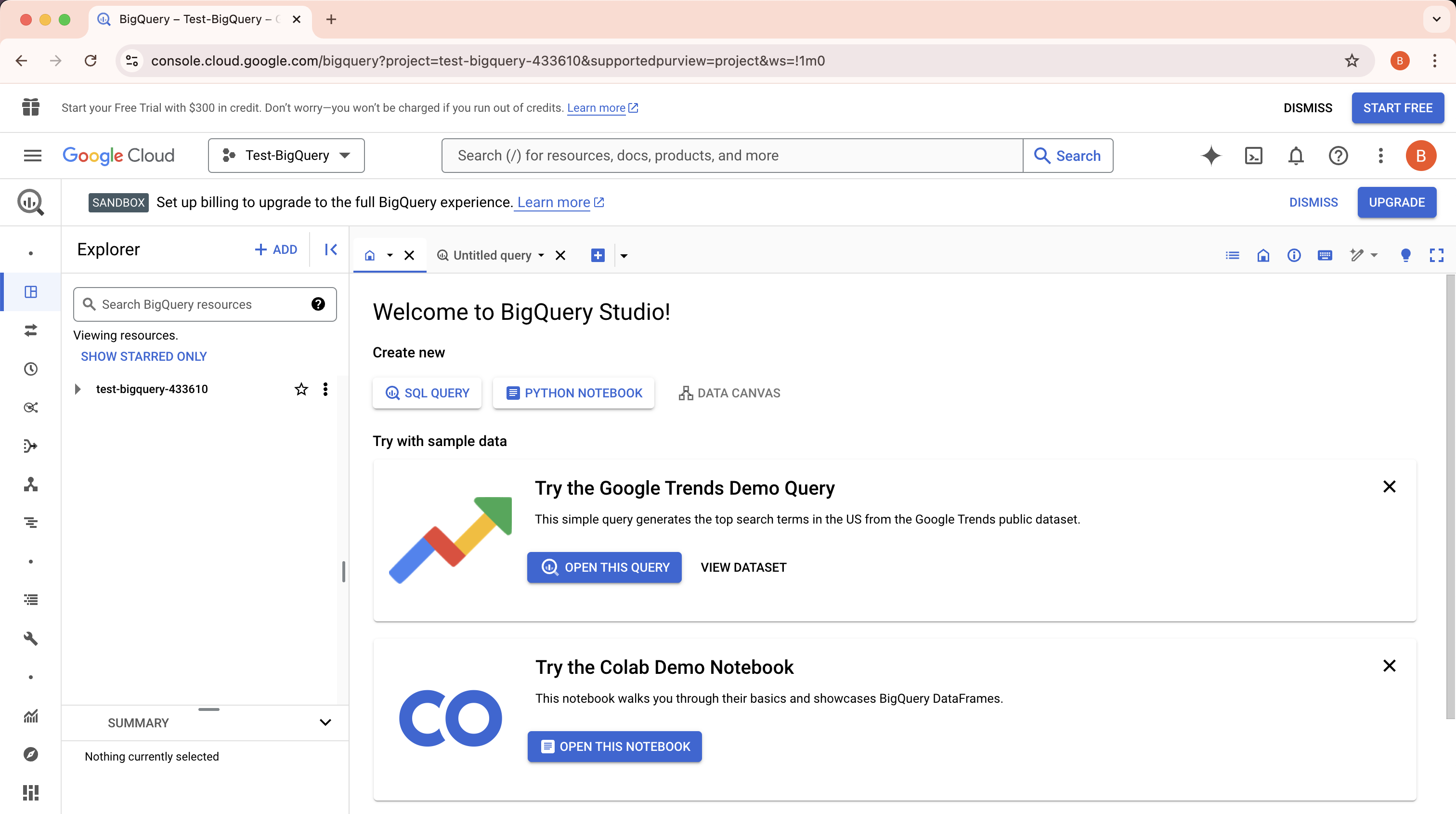Switch to the home welcome tab
The width and height of the screenshot is (1456, 814).
click(370, 255)
